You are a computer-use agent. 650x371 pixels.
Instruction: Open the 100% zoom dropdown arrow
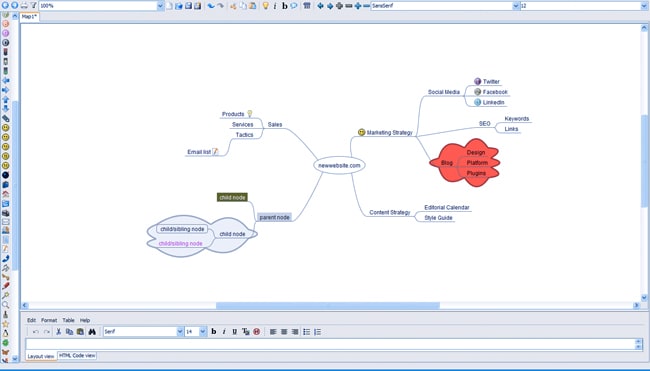pyautogui.click(x=160, y=6)
